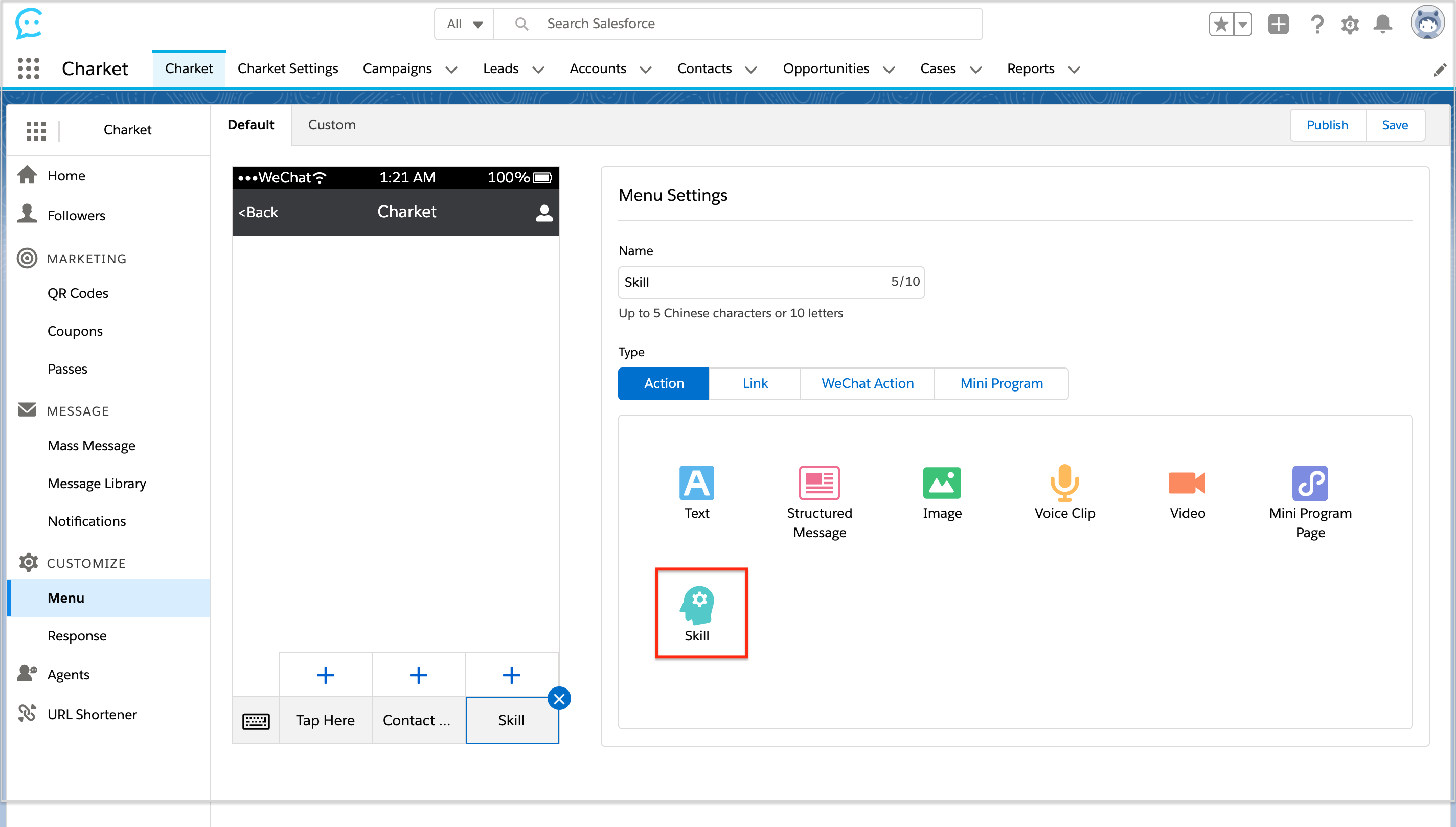
Task: Switch type to WeChat Action
Action: coord(867,384)
